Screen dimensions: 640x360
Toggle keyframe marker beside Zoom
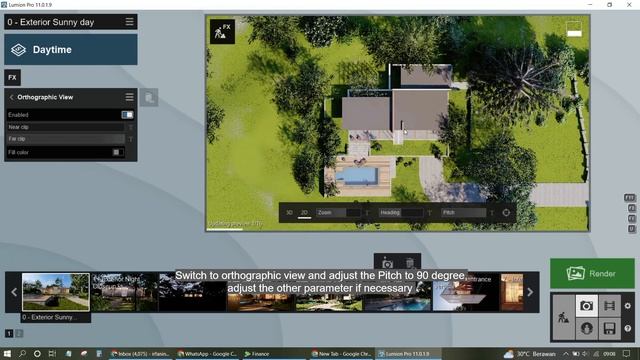[367, 213]
